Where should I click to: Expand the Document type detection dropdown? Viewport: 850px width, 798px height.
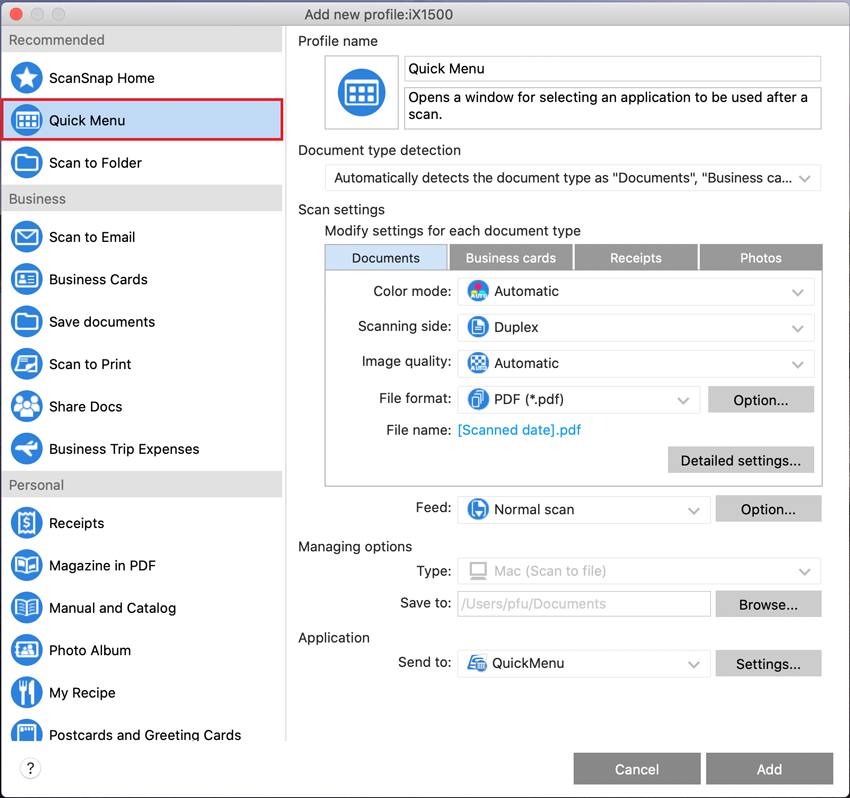[x=573, y=178]
